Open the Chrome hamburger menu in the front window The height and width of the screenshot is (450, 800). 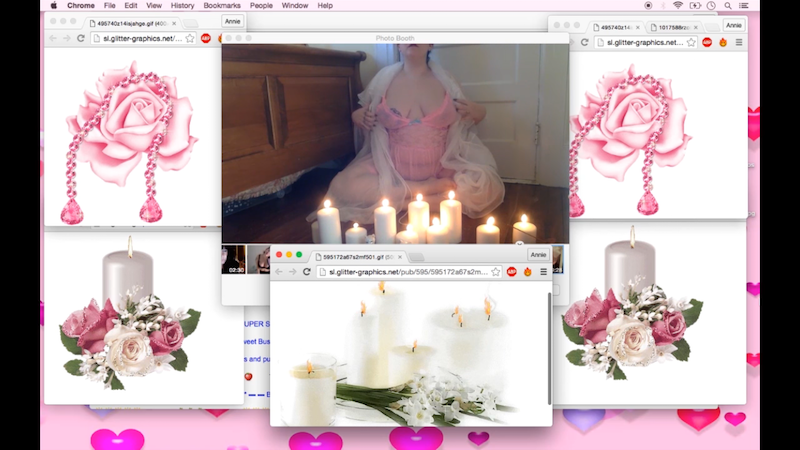click(543, 271)
